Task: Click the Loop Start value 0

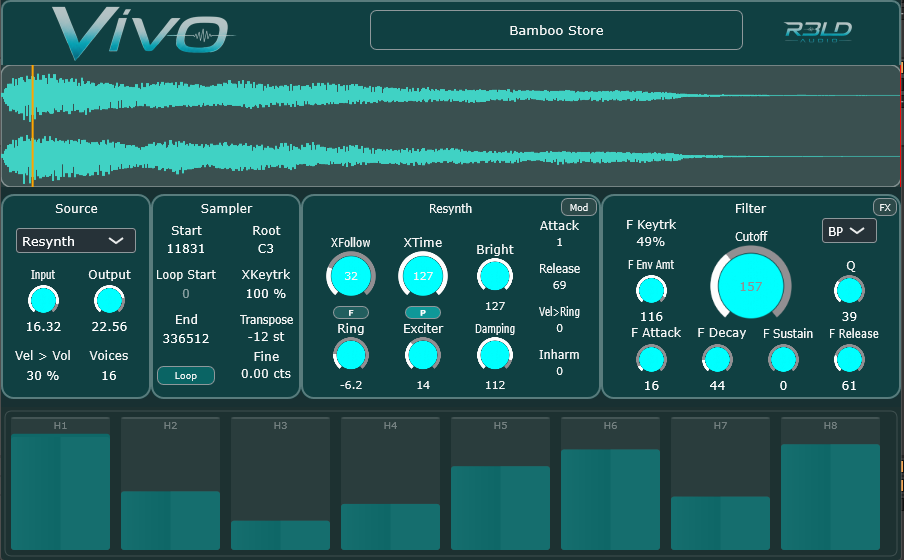Action: 186,294
